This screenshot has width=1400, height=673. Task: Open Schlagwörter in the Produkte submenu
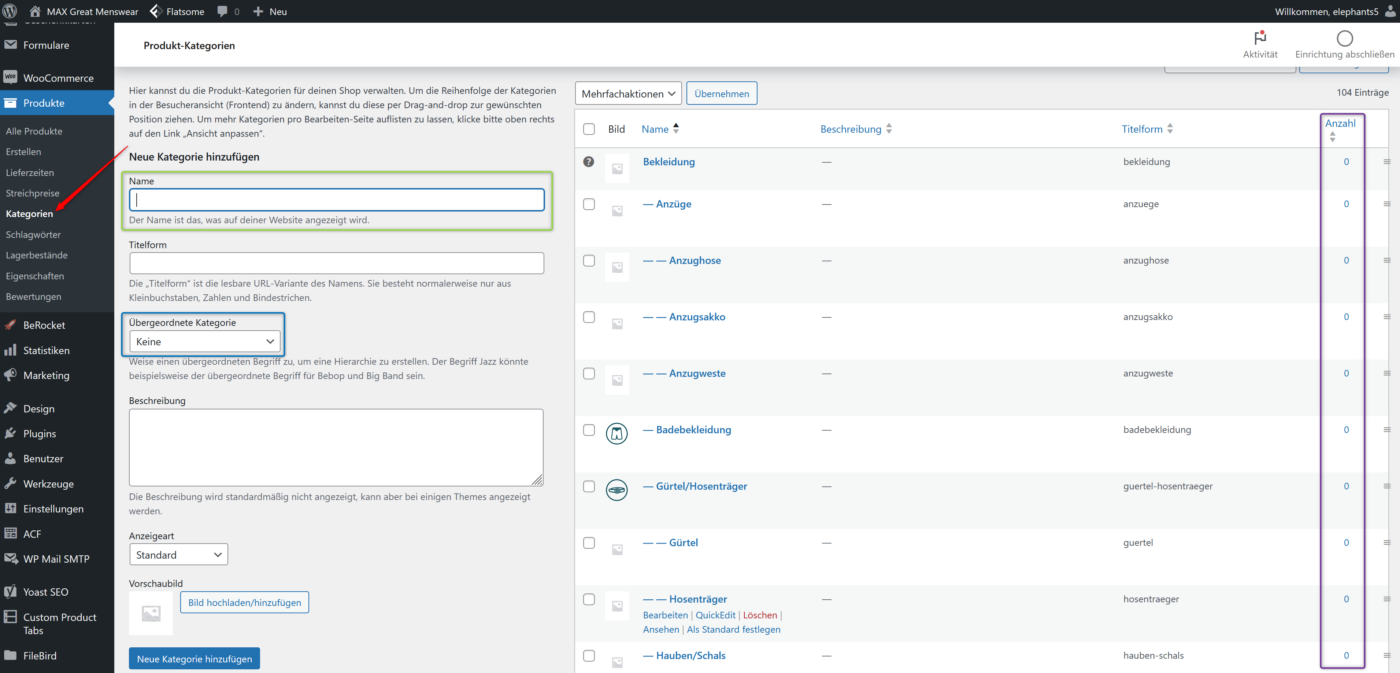[33, 234]
